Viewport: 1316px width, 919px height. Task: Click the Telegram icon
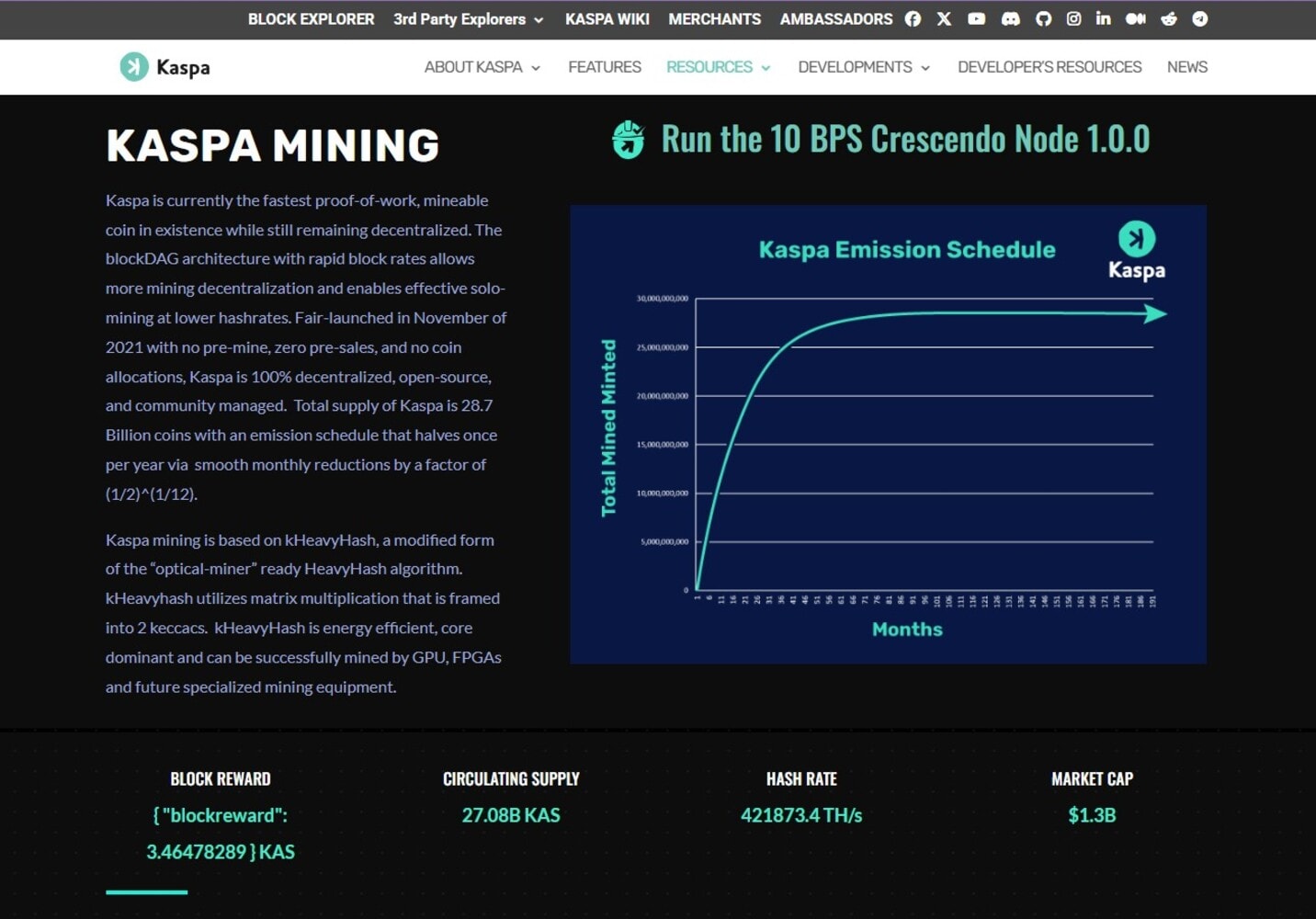(x=1199, y=19)
